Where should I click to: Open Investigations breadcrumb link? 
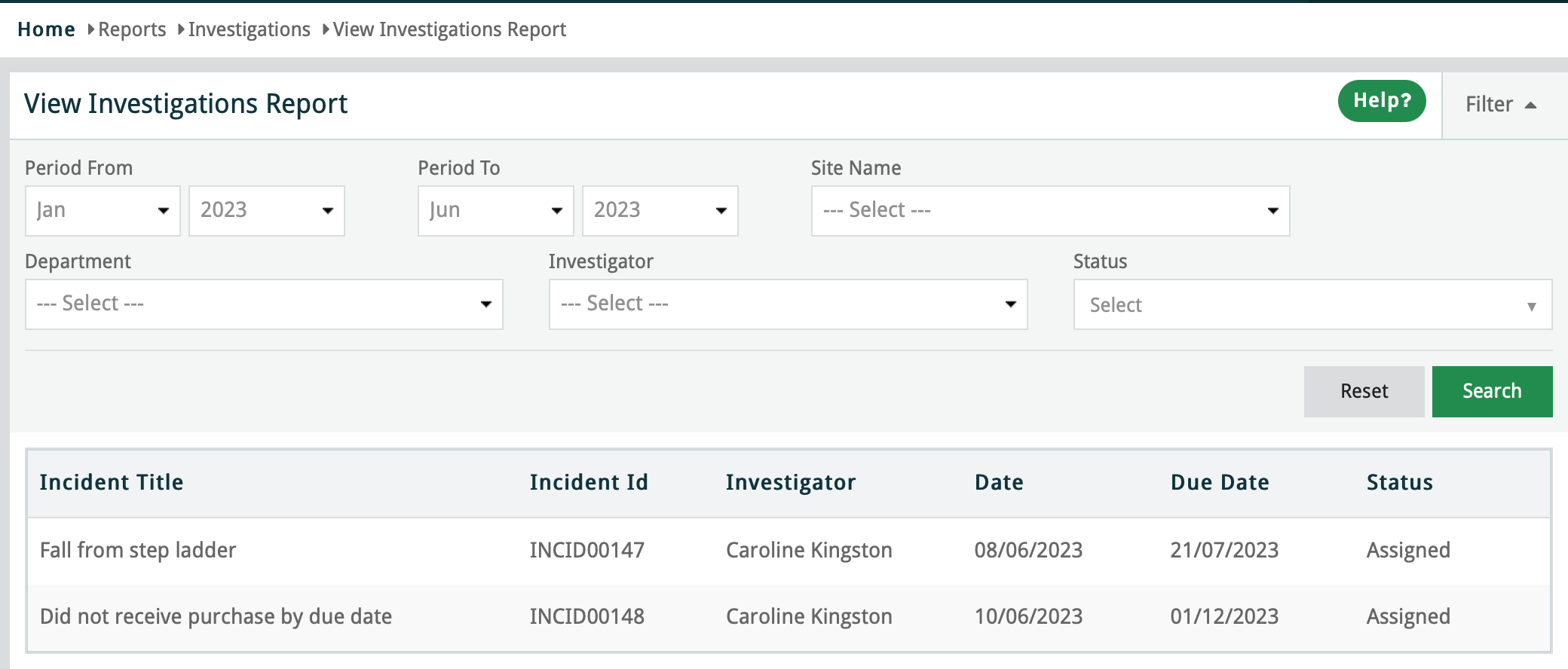[x=249, y=29]
